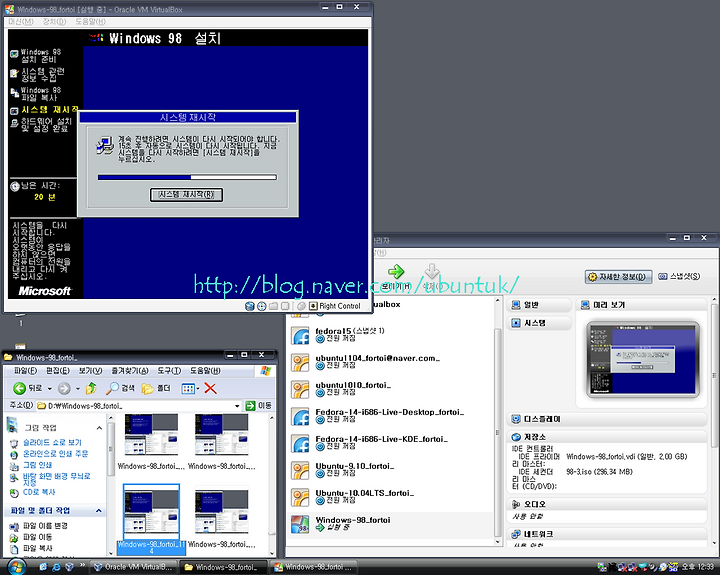Click 스냅샷(S) button

(x=679, y=276)
